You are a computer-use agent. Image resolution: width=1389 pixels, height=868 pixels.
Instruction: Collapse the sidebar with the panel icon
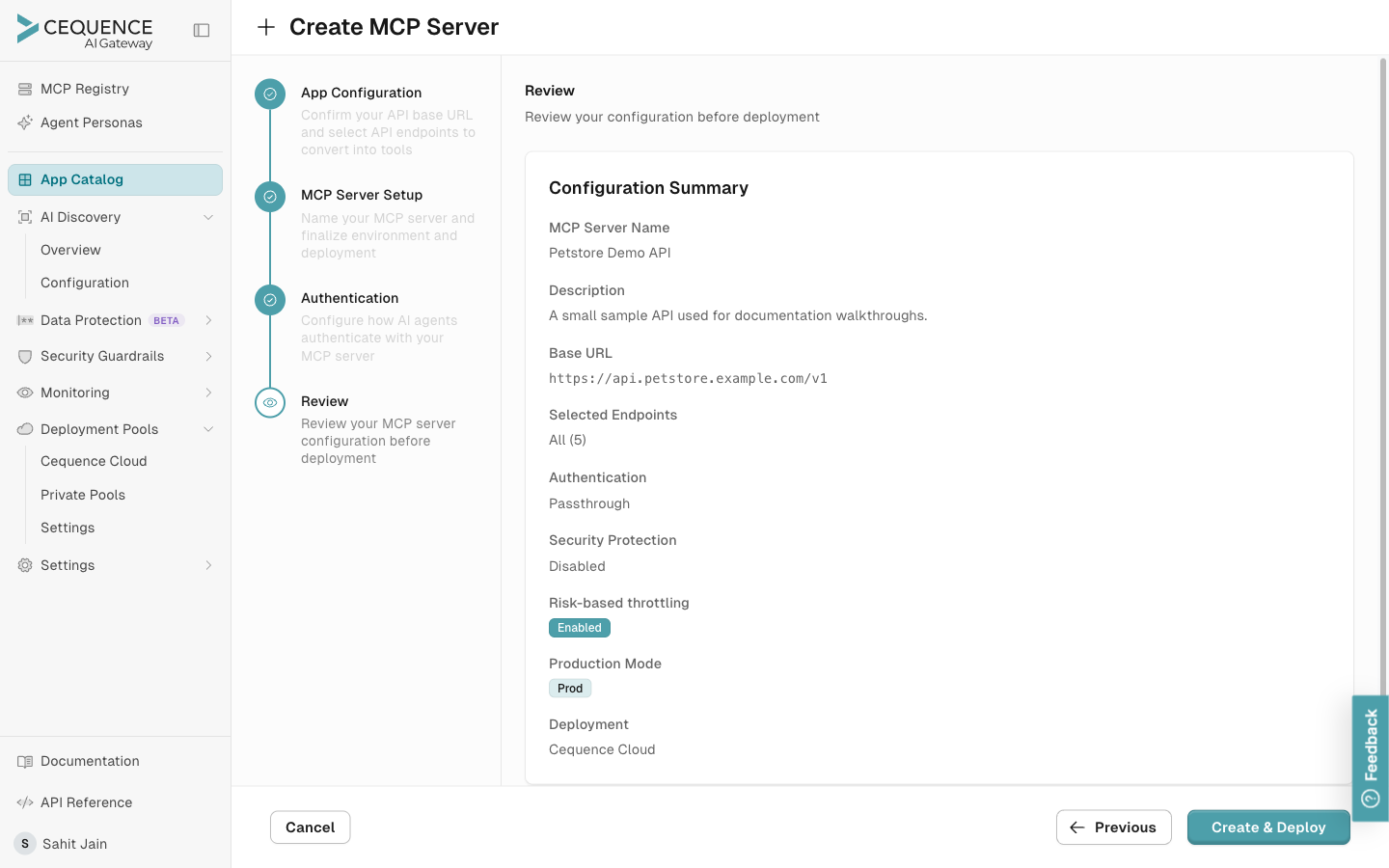[x=202, y=31]
